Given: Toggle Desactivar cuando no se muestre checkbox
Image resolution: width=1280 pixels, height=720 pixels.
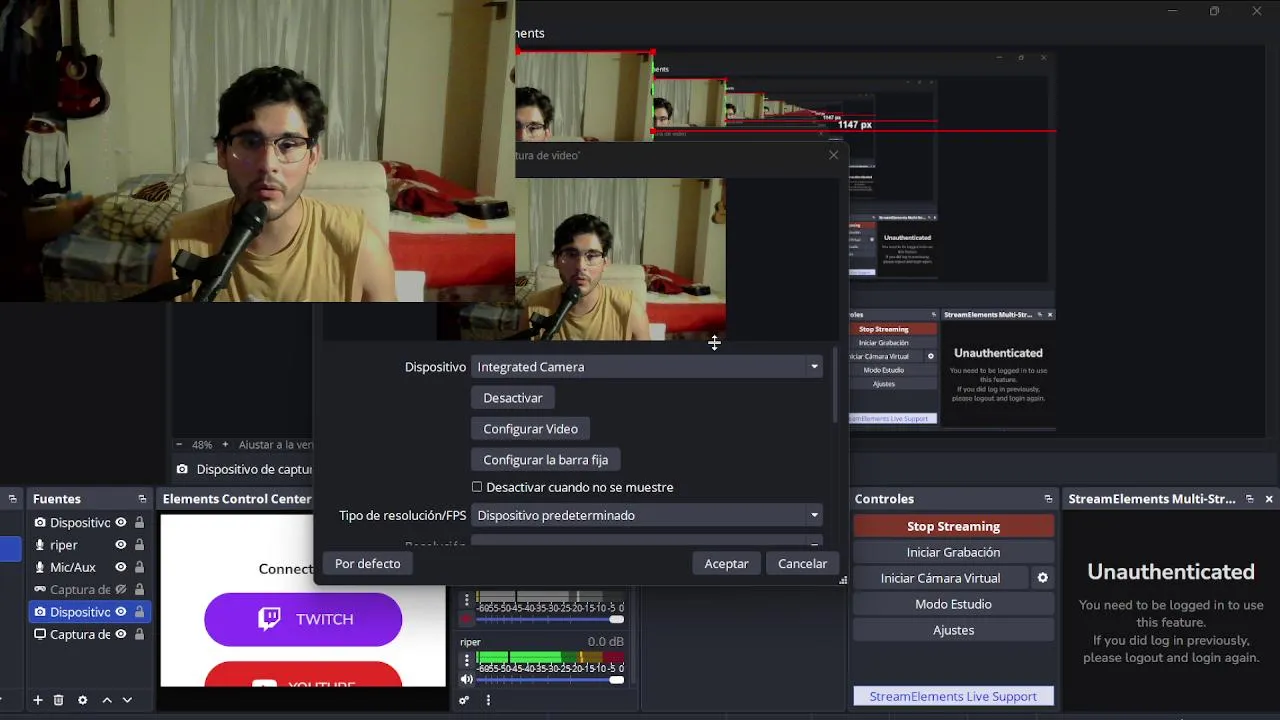Looking at the screenshot, I should (x=477, y=487).
